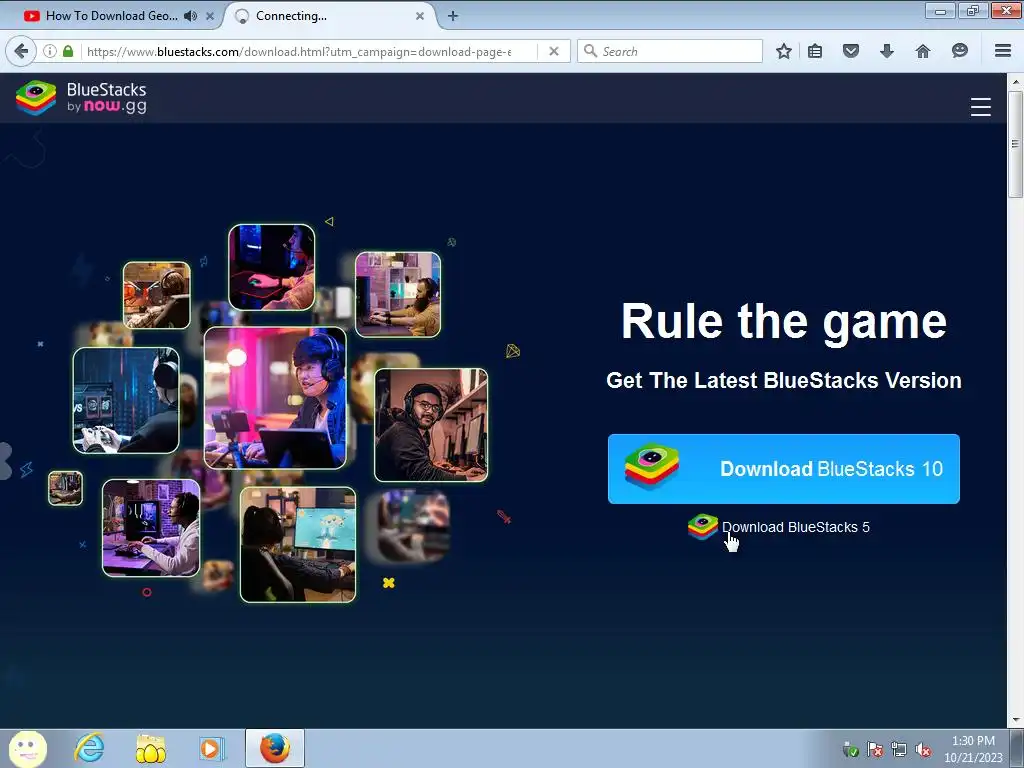
Task: Click the Download BlueStacks 5 link
Action: [795, 527]
